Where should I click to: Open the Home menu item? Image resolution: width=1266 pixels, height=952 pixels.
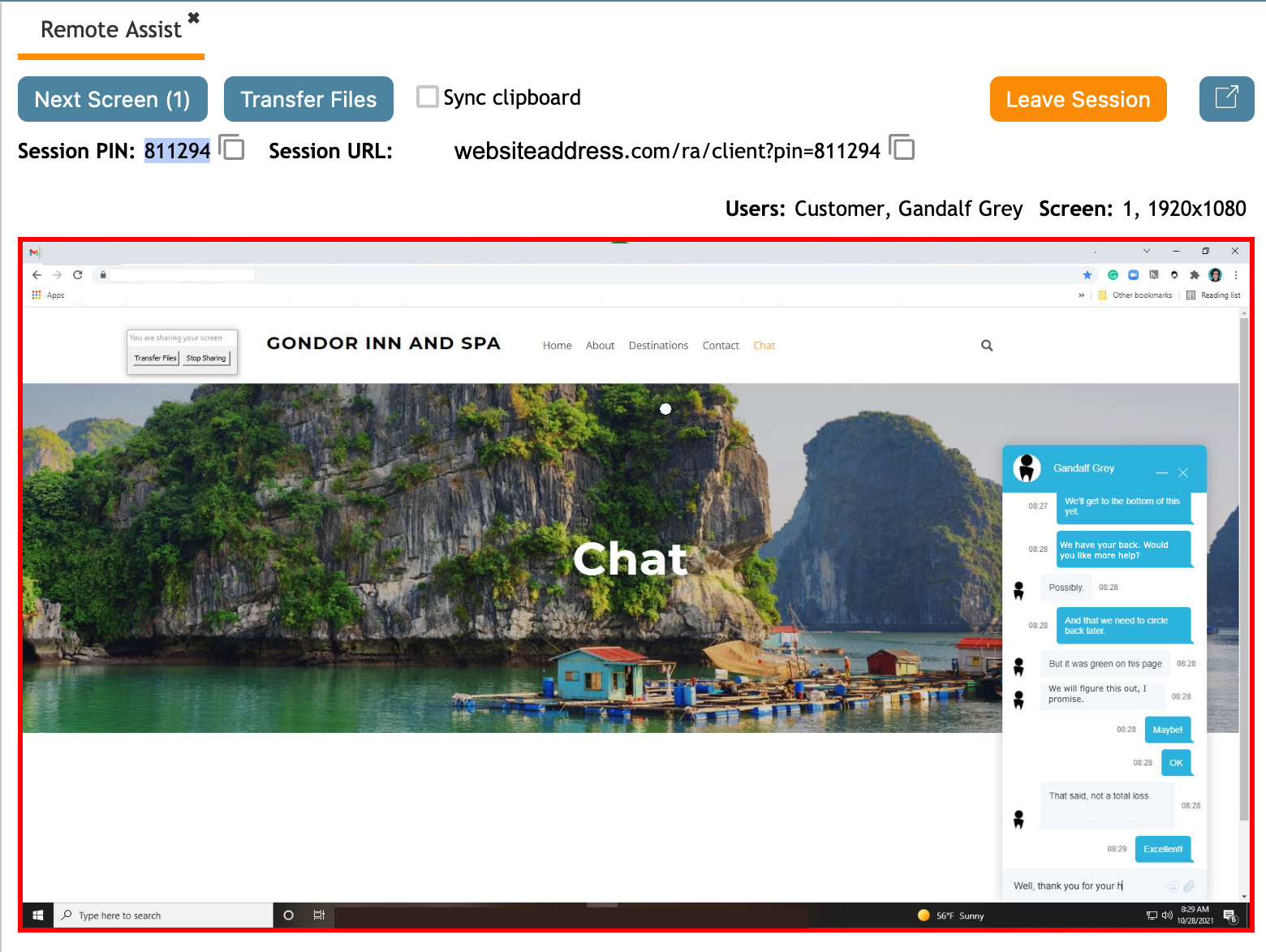(558, 346)
